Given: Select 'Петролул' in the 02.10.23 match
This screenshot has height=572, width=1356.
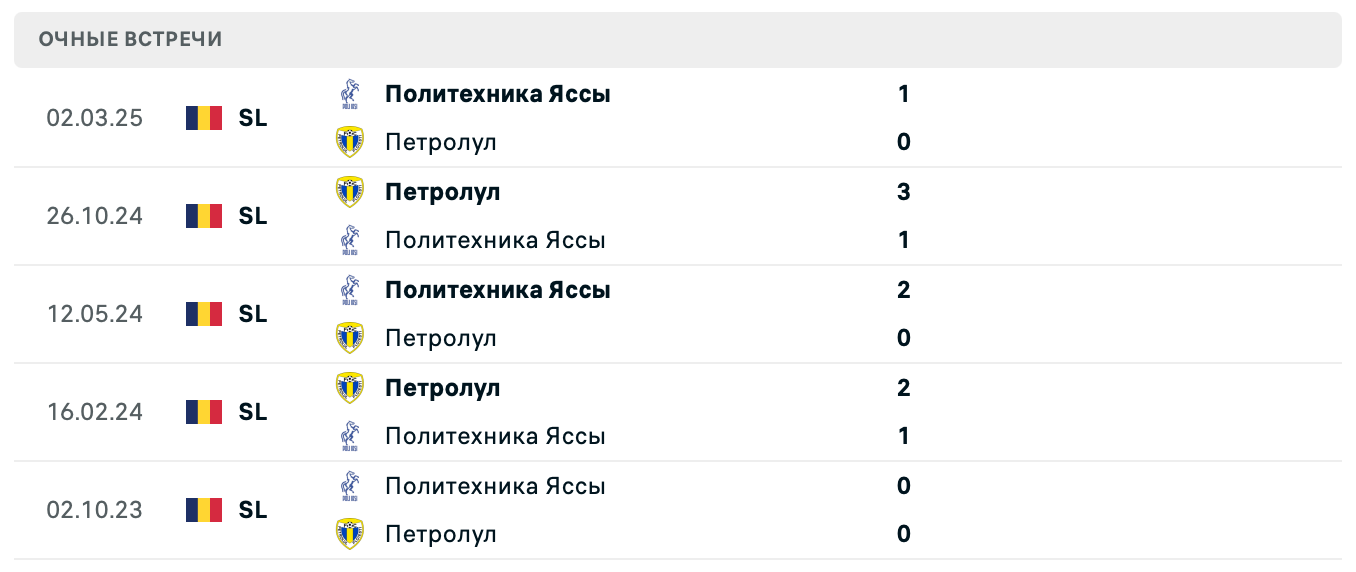Looking at the screenshot, I should click(441, 534).
